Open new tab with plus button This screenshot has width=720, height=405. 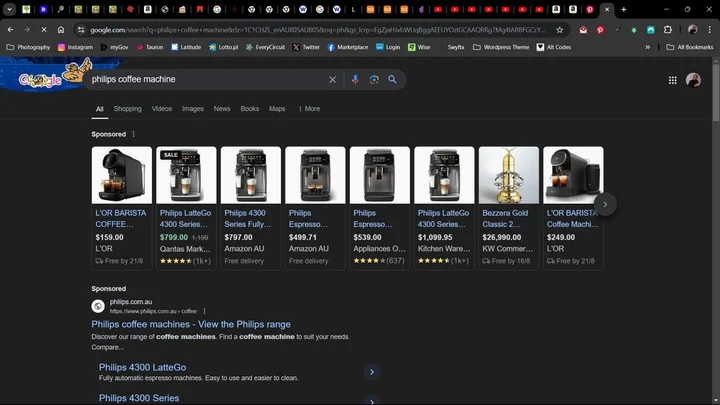pos(624,9)
